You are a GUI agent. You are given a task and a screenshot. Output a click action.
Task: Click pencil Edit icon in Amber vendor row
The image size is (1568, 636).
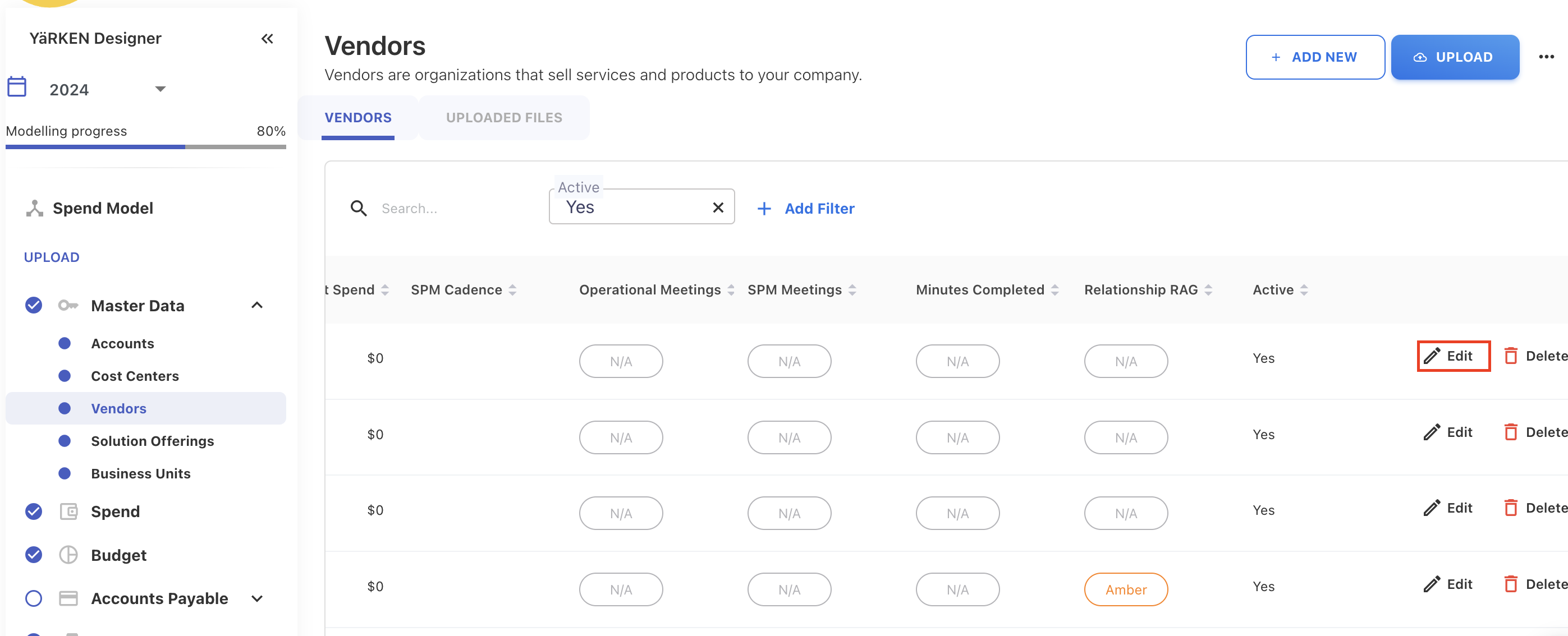(1432, 584)
